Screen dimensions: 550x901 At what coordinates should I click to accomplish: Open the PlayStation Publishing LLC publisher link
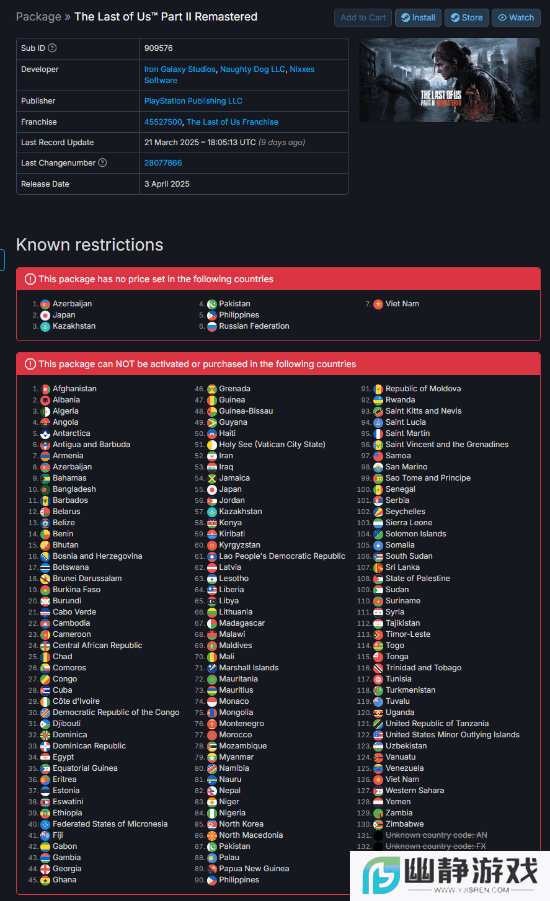pyautogui.click(x=193, y=101)
